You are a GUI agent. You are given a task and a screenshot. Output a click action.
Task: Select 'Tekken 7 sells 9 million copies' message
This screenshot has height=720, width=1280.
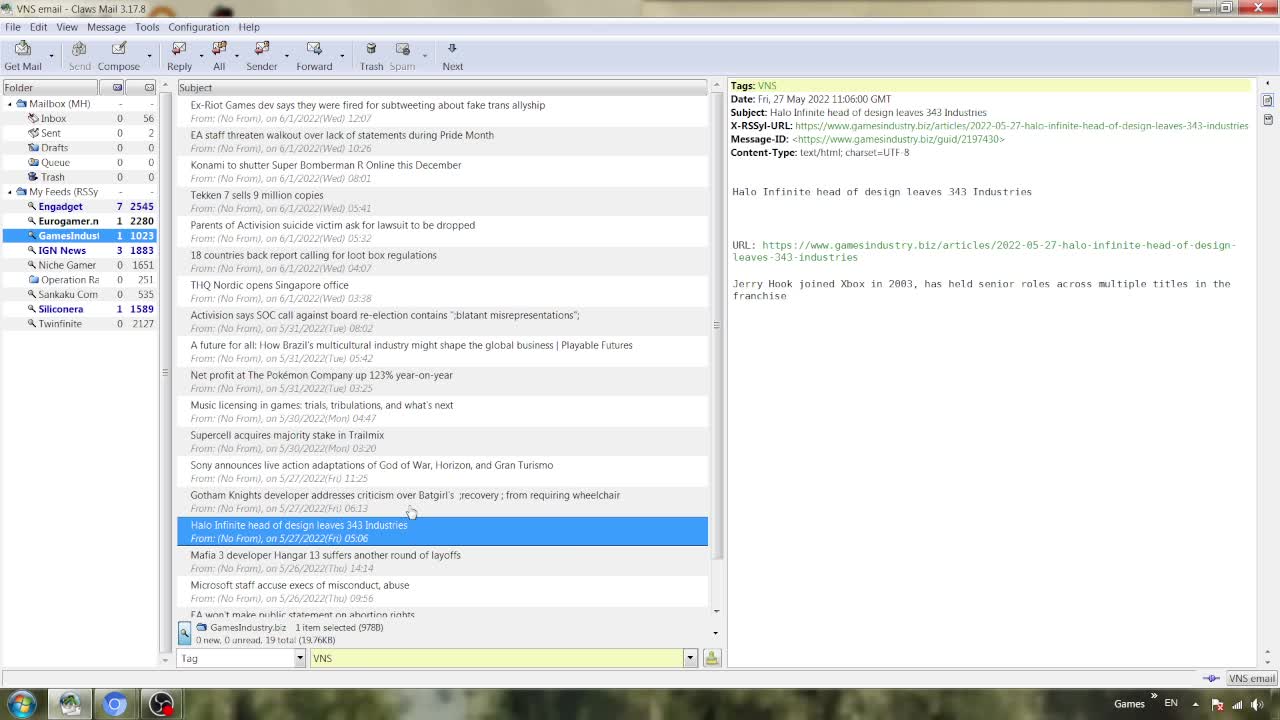click(x=442, y=201)
